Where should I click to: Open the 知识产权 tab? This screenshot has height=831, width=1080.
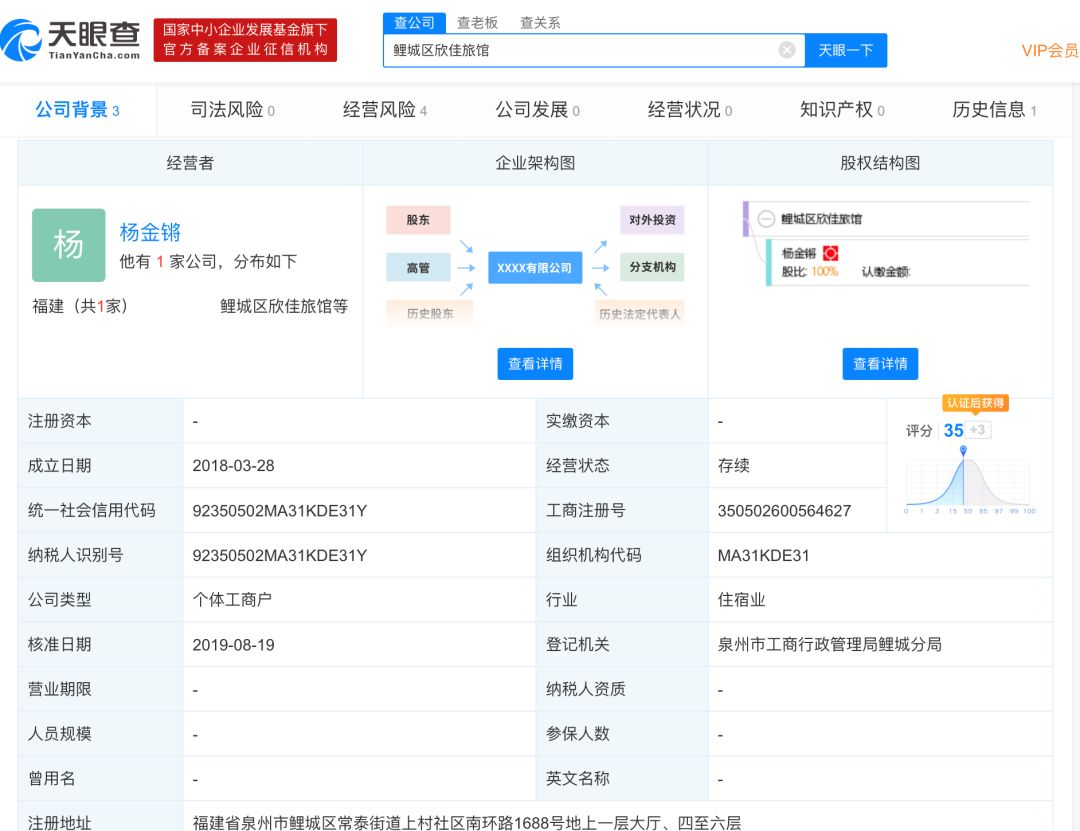tap(842, 110)
